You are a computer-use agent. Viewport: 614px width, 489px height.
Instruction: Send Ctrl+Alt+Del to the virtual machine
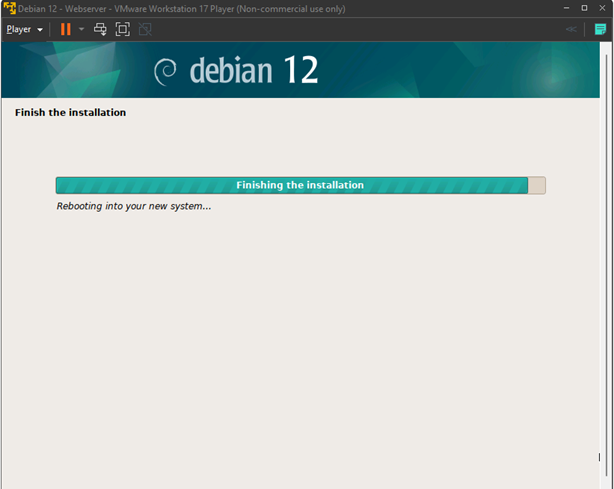click(x=100, y=29)
